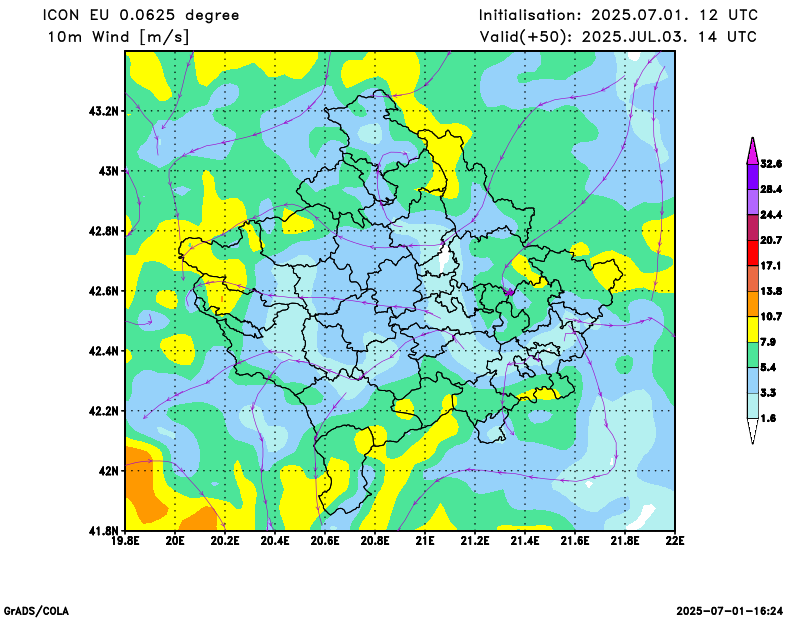Click the 43.2N latitude label
Image resolution: width=800 pixels, height=618 pixels.
pyautogui.click(x=104, y=111)
